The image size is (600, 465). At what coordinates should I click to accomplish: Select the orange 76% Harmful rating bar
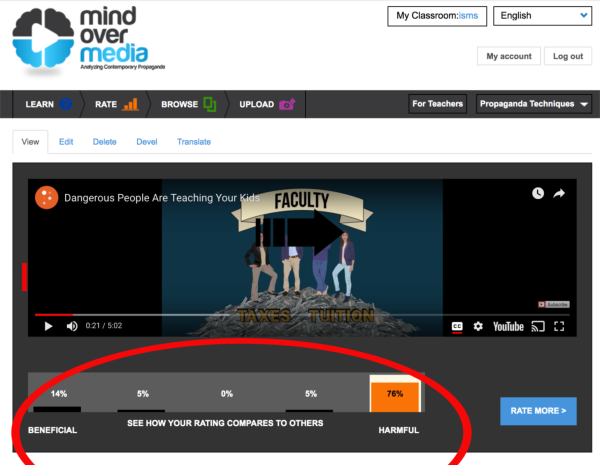pyautogui.click(x=395, y=394)
